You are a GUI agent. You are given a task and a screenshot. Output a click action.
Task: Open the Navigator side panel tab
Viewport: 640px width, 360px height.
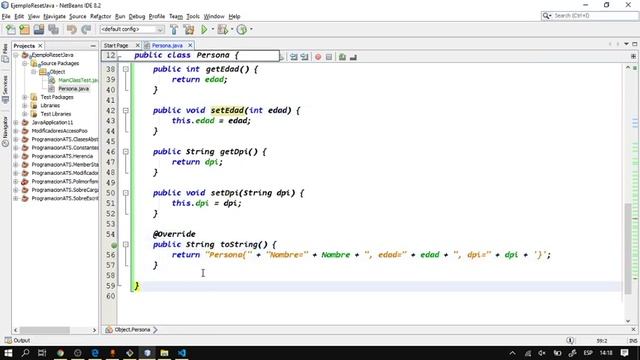click(5, 131)
